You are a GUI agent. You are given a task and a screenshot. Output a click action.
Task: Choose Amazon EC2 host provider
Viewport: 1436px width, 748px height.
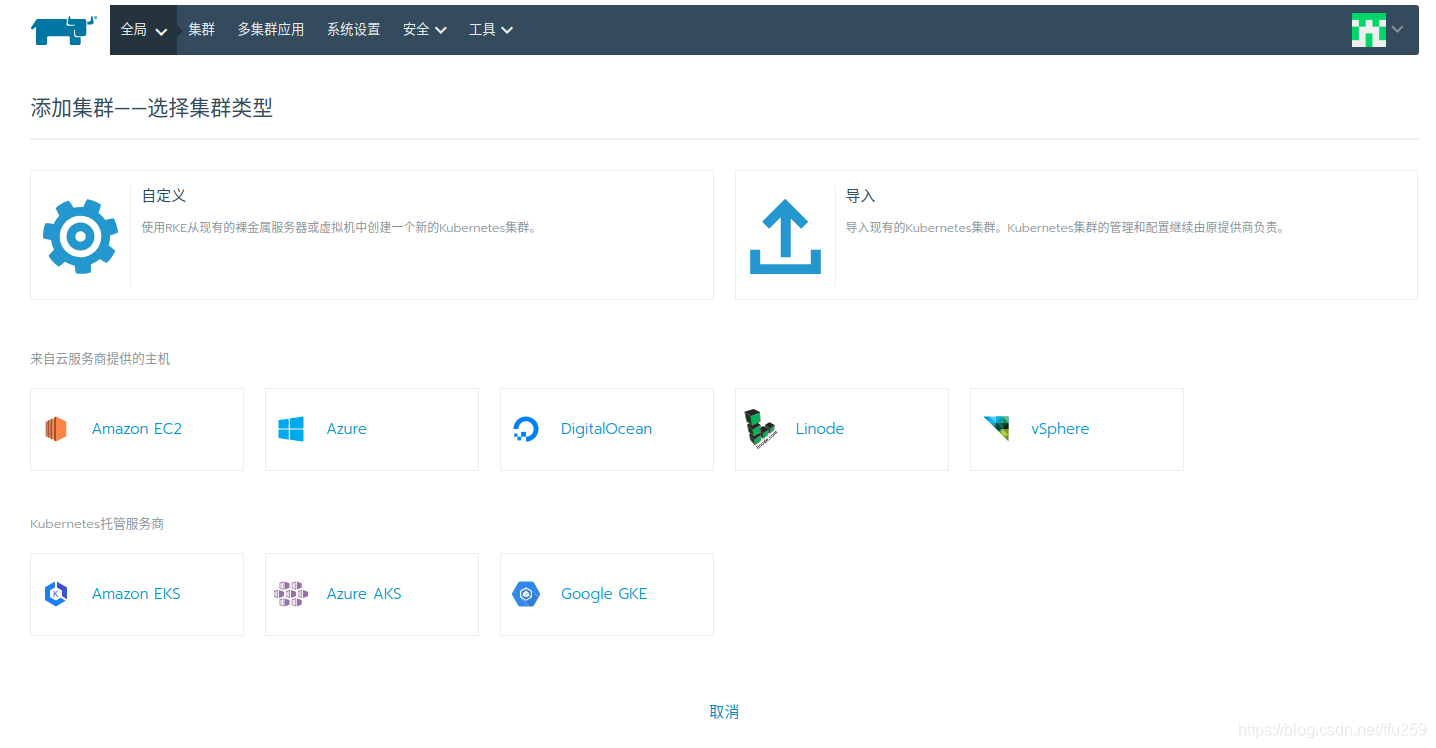coord(137,429)
